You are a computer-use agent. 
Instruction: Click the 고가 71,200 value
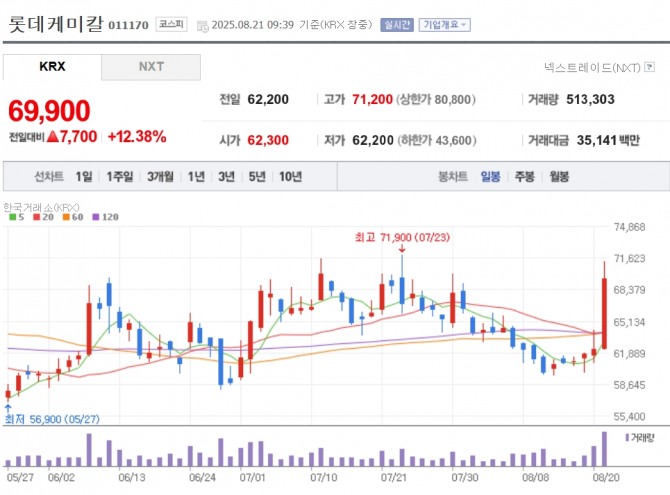(372, 99)
